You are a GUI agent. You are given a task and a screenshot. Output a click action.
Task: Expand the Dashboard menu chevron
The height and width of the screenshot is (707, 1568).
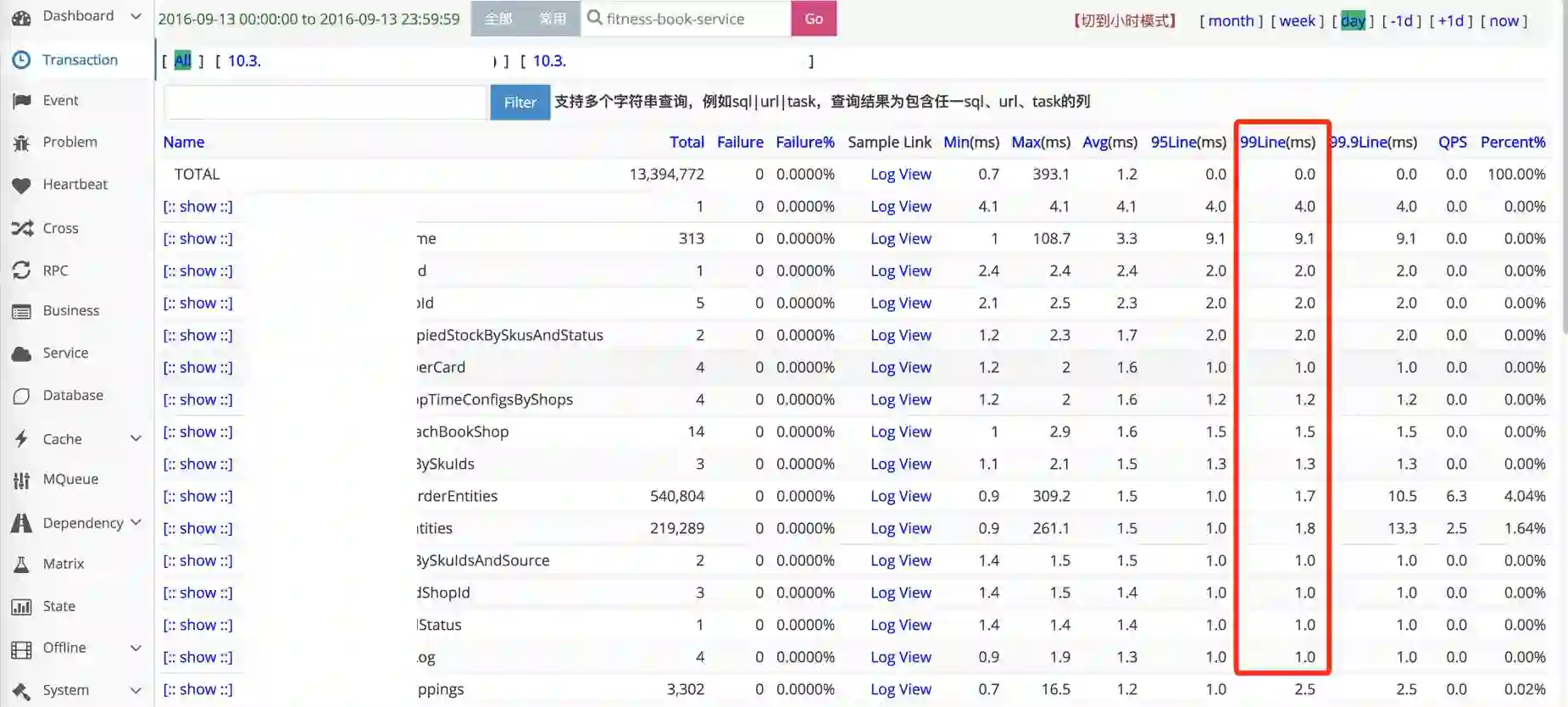coord(136,16)
